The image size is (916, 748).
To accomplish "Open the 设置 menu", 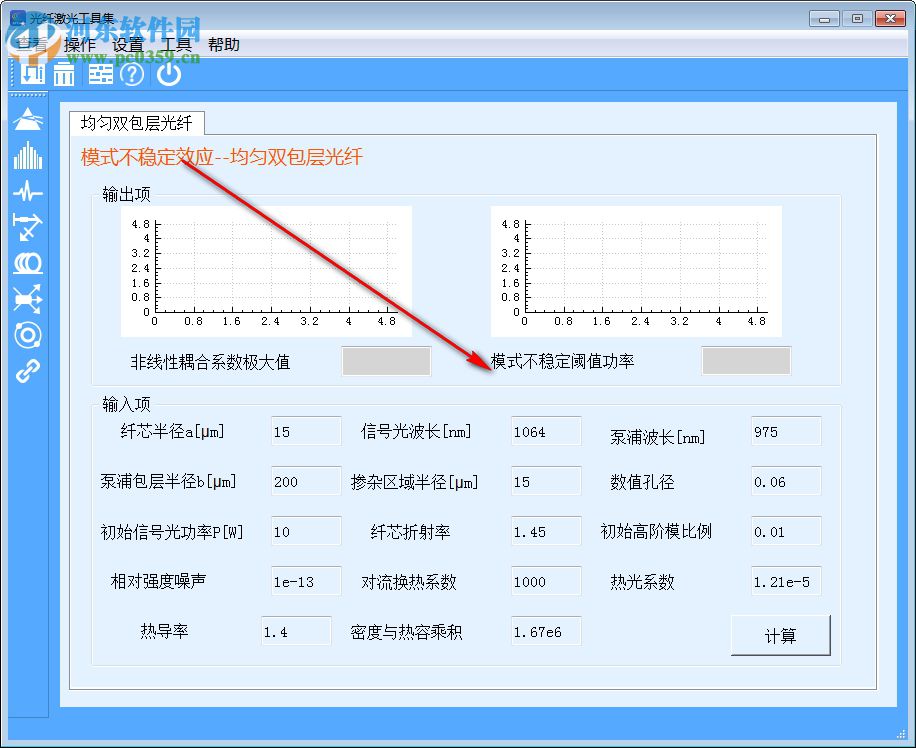I will 131,44.
